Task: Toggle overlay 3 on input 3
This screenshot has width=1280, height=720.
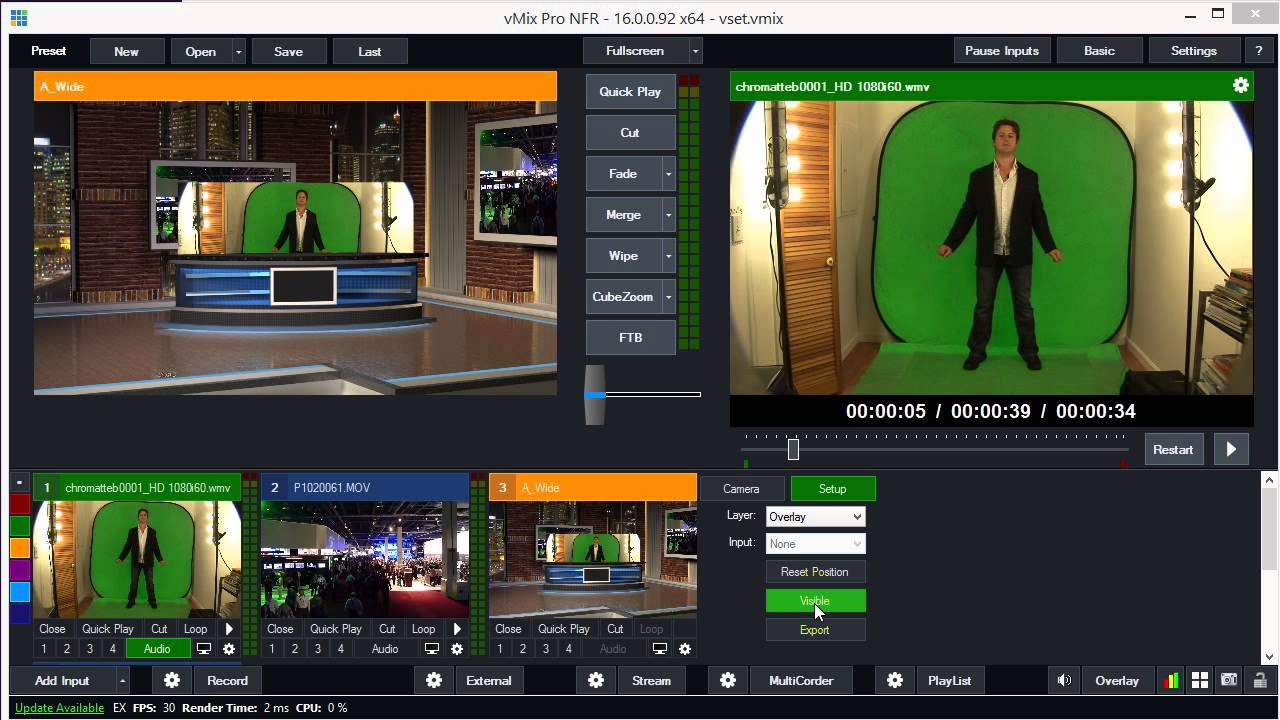Action: click(x=546, y=649)
